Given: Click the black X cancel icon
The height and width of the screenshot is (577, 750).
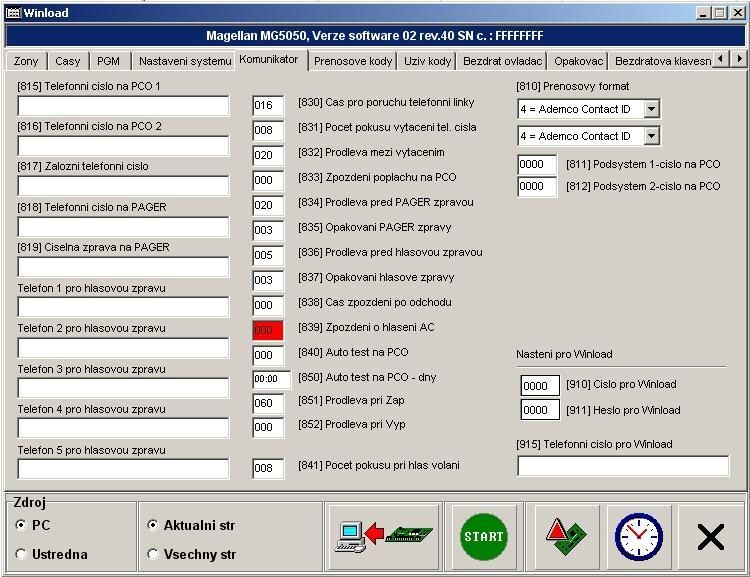Looking at the screenshot, I should [710, 537].
